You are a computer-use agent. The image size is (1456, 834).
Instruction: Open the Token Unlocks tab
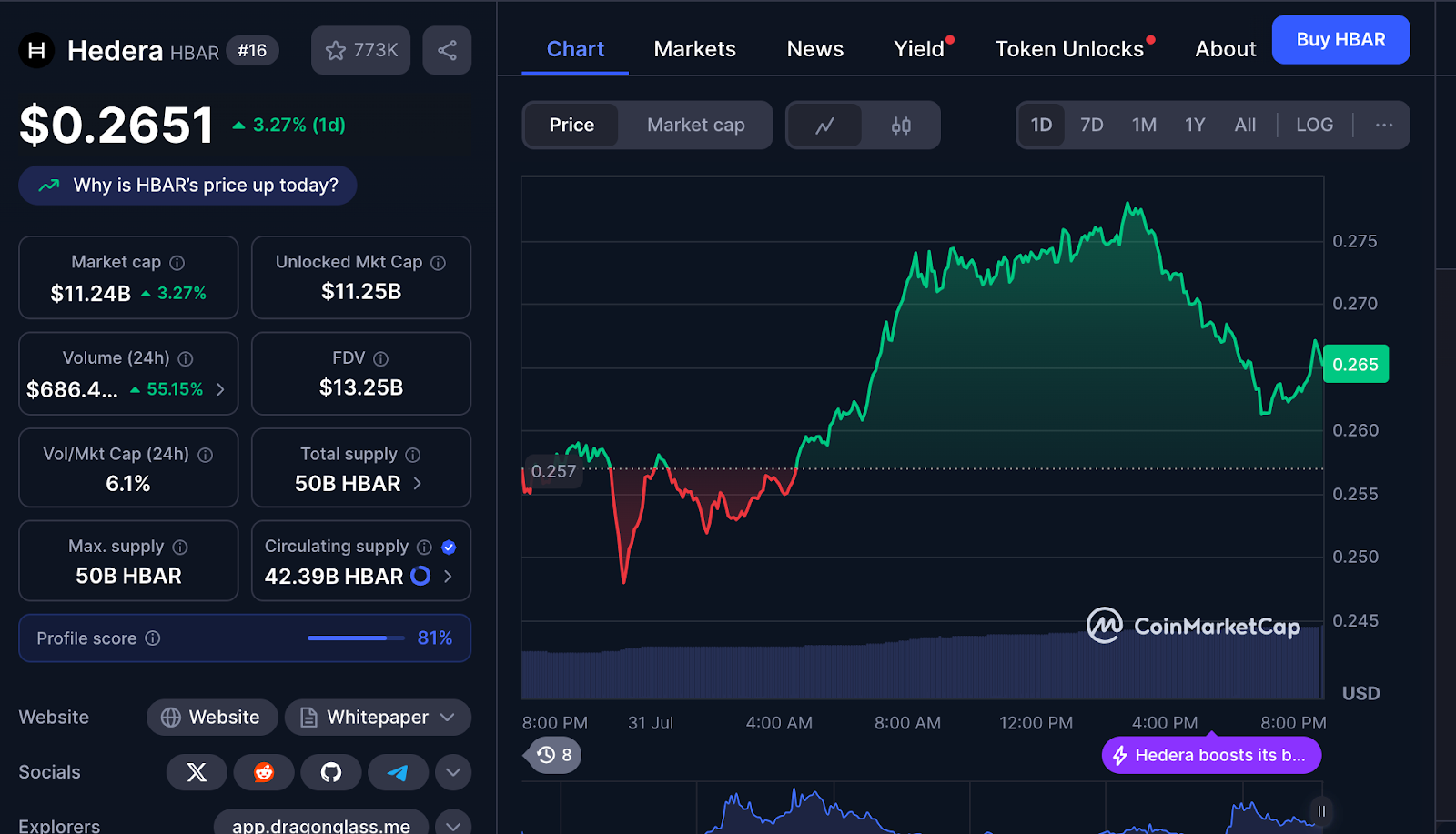point(1069,49)
